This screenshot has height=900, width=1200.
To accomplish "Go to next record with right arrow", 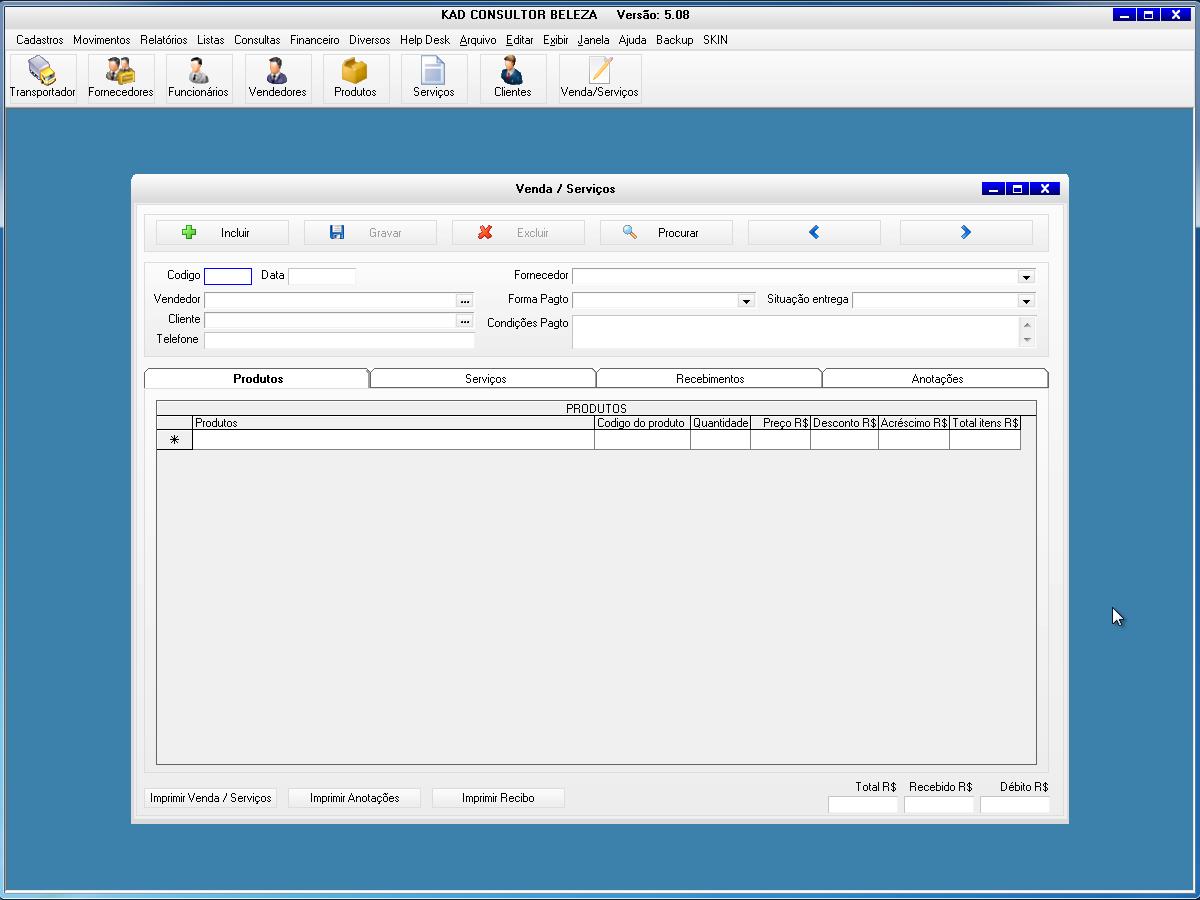I will tap(966, 233).
